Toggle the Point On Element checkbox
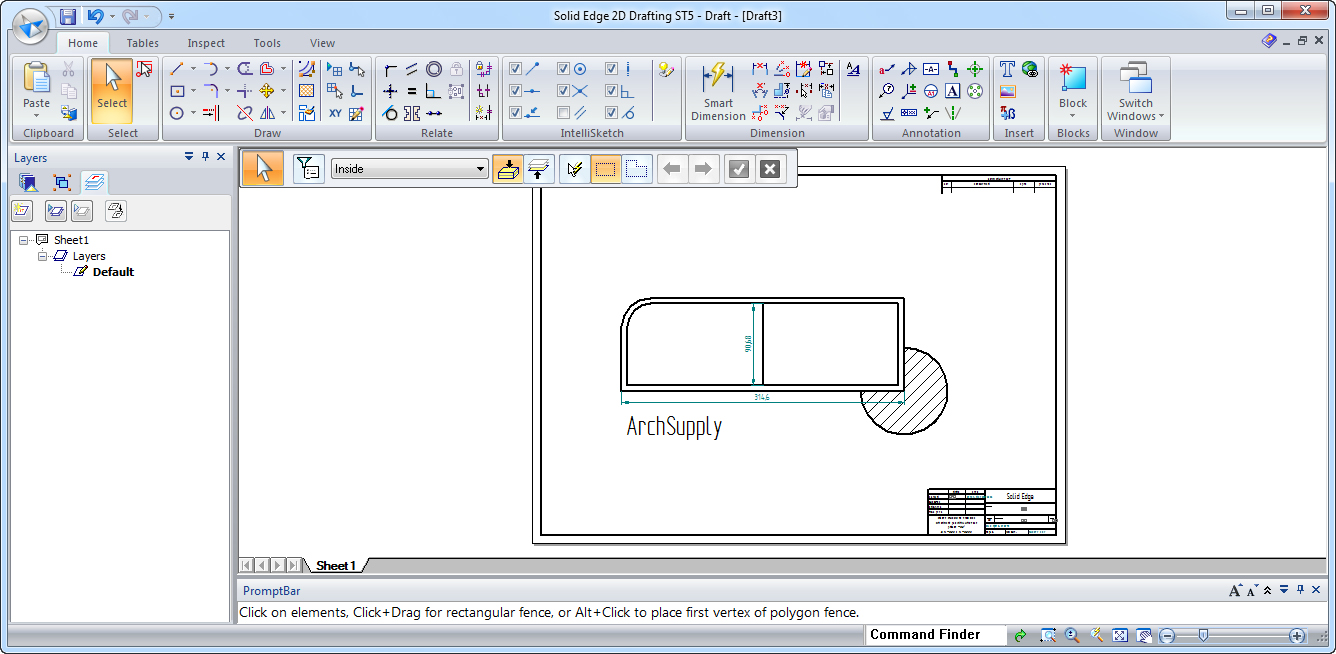The width and height of the screenshot is (1336, 654). coord(515,113)
